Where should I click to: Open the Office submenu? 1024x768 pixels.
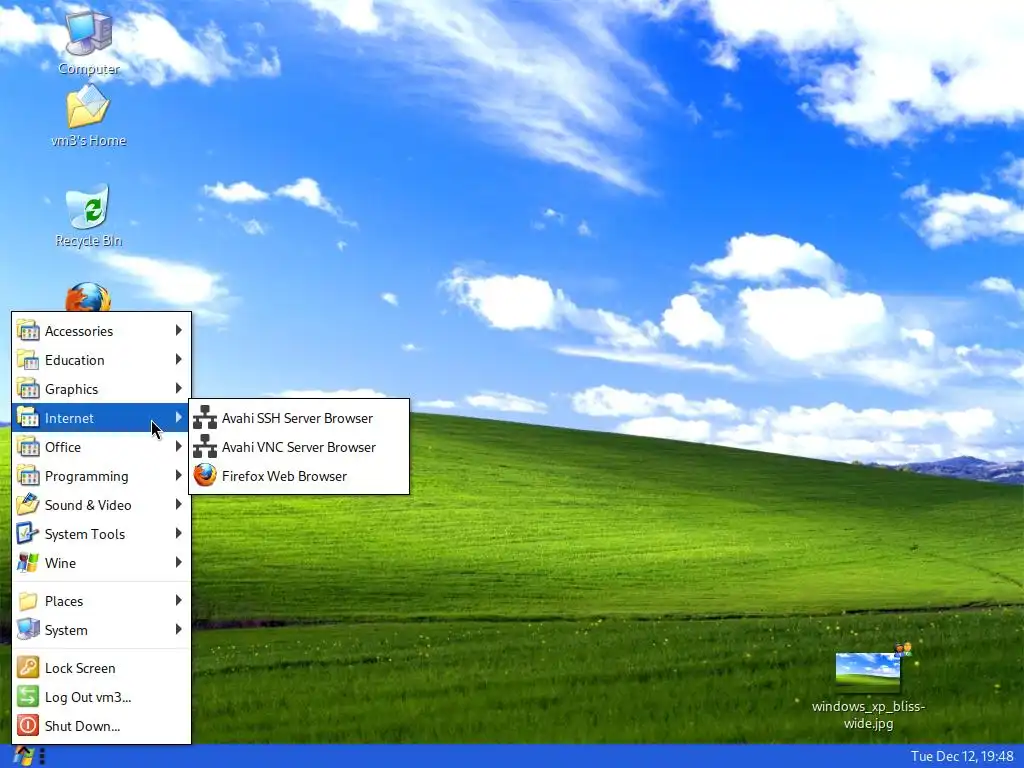click(x=101, y=447)
